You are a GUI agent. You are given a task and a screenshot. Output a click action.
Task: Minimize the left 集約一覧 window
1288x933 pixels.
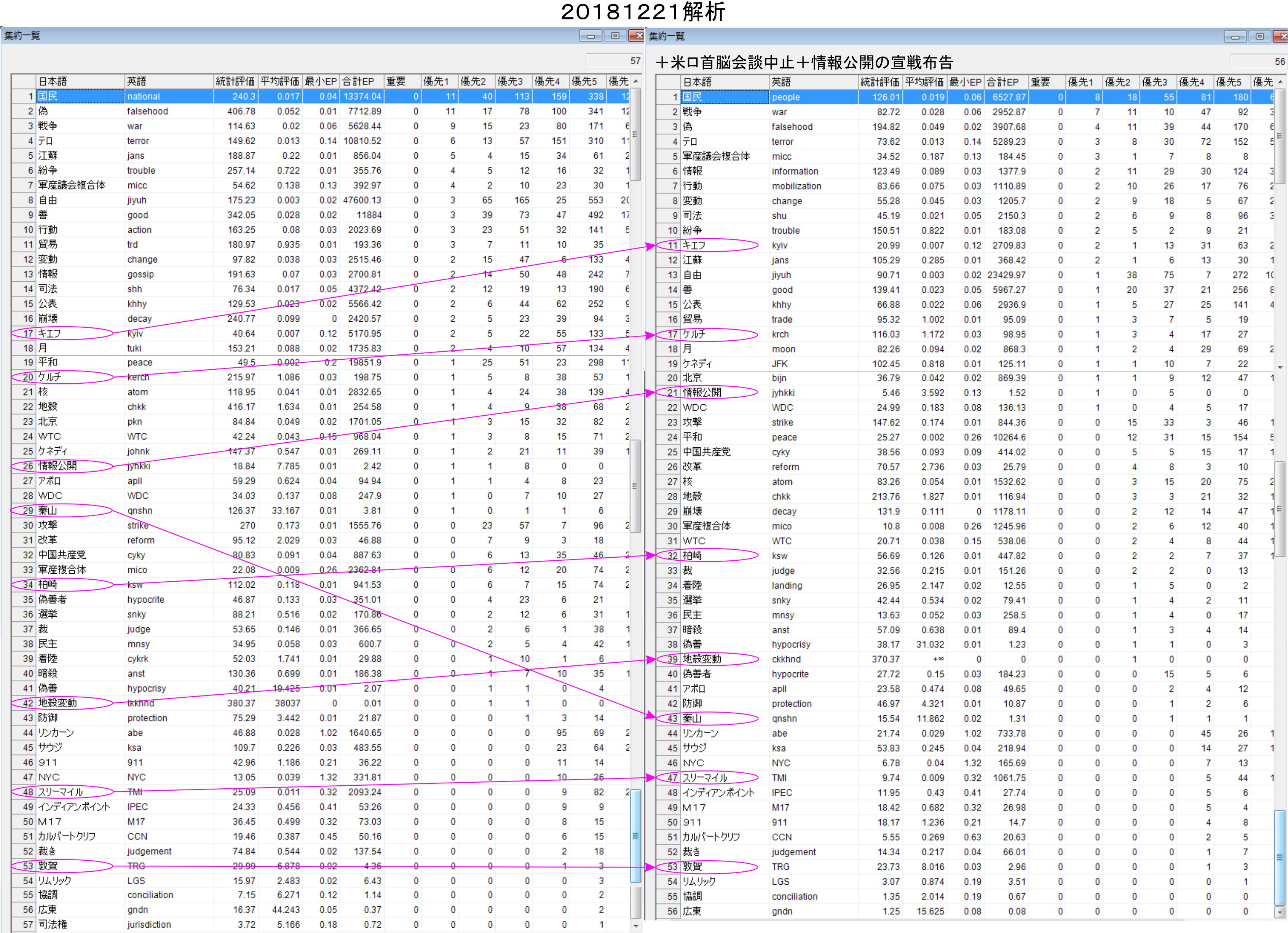point(591,36)
